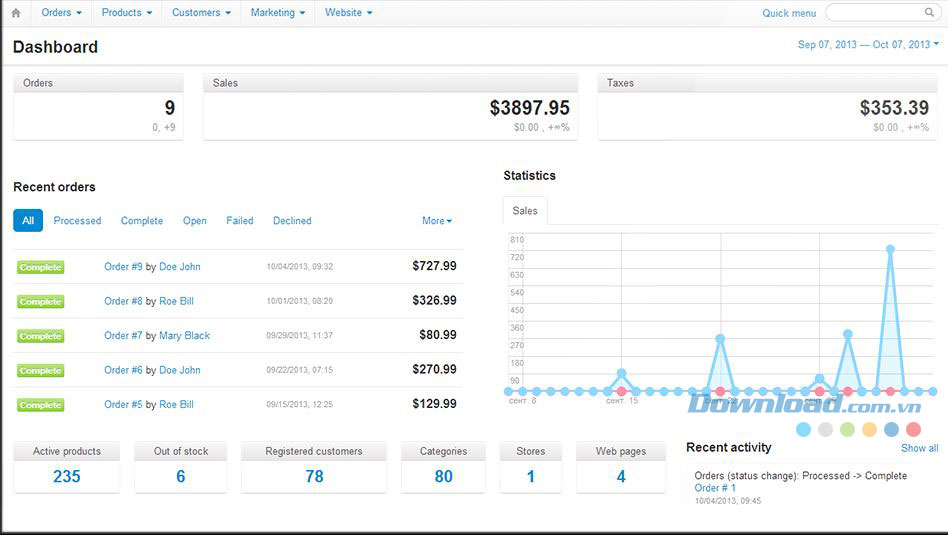Open the date range selector
This screenshot has height=535, width=948.
(868, 45)
